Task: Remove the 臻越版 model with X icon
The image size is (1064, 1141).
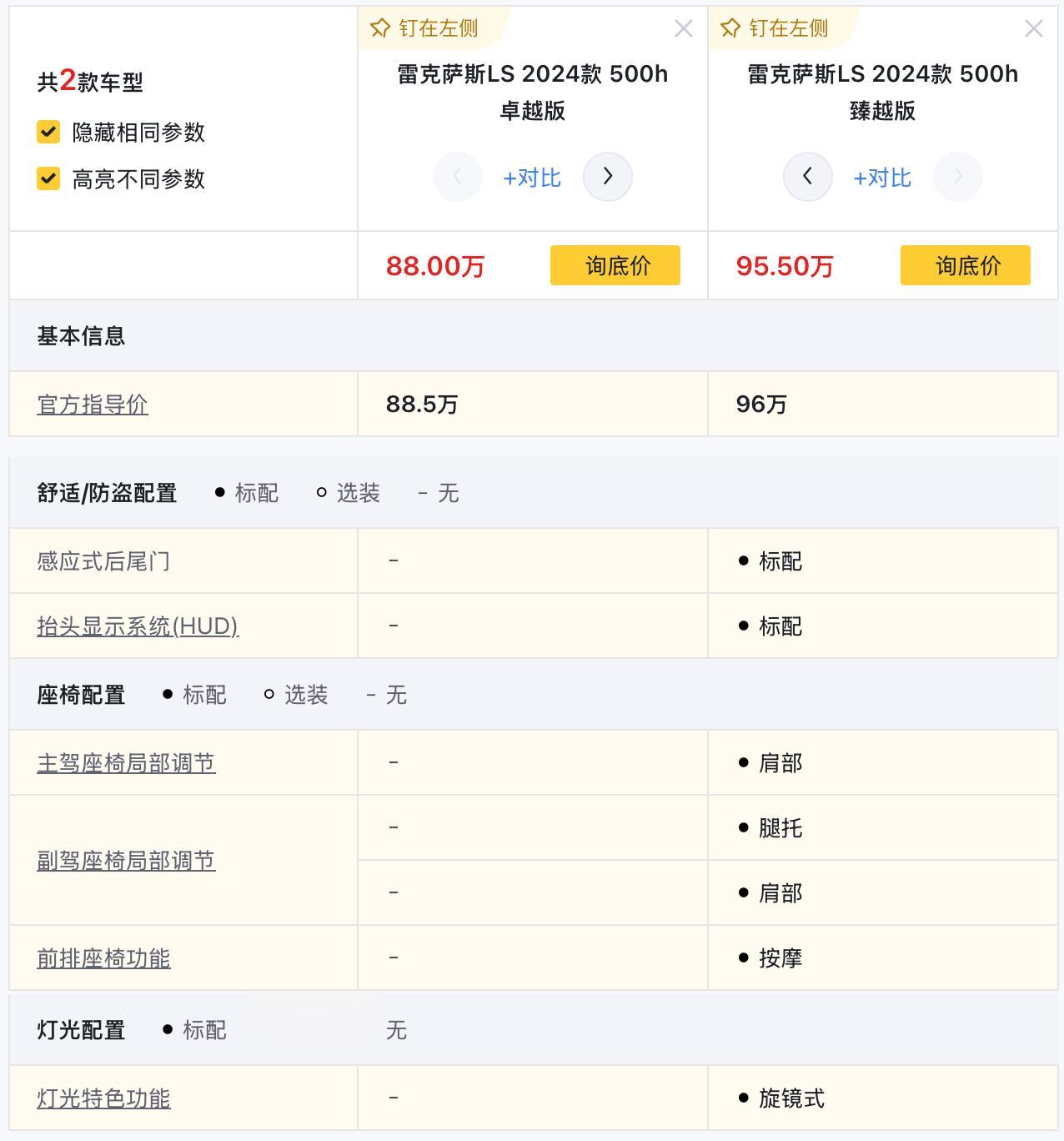Action: [x=1034, y=29]
